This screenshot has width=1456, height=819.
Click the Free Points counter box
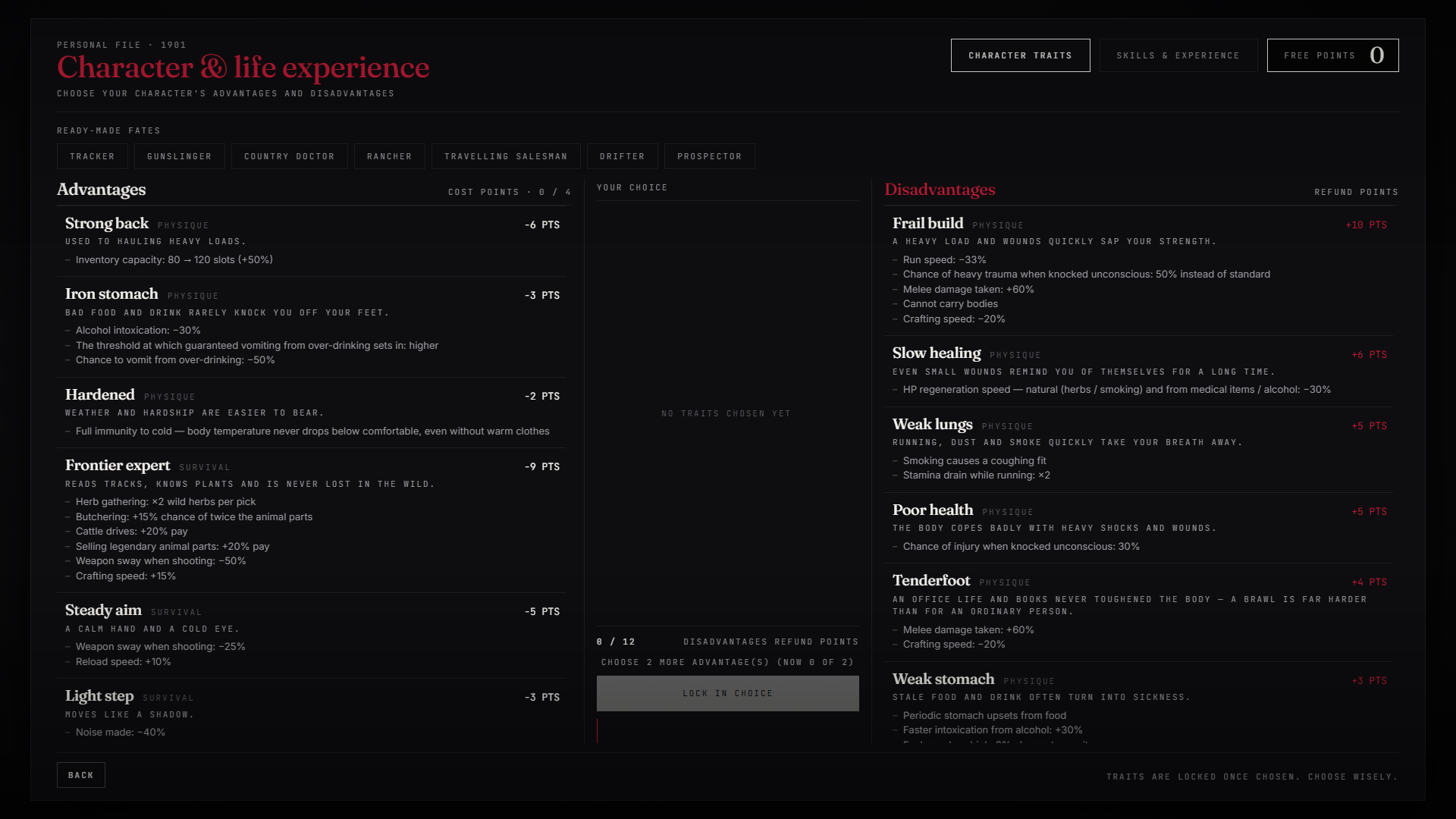pyautogui.click(x=1332, y=55)
